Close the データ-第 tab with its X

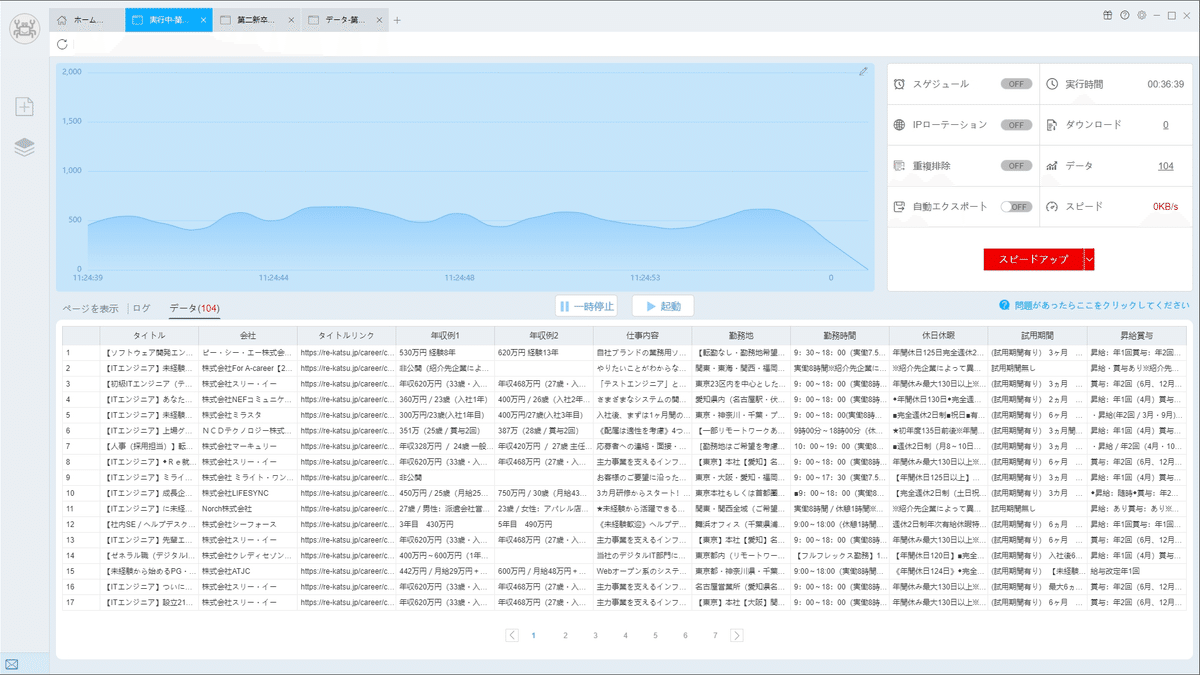(379, 20)
